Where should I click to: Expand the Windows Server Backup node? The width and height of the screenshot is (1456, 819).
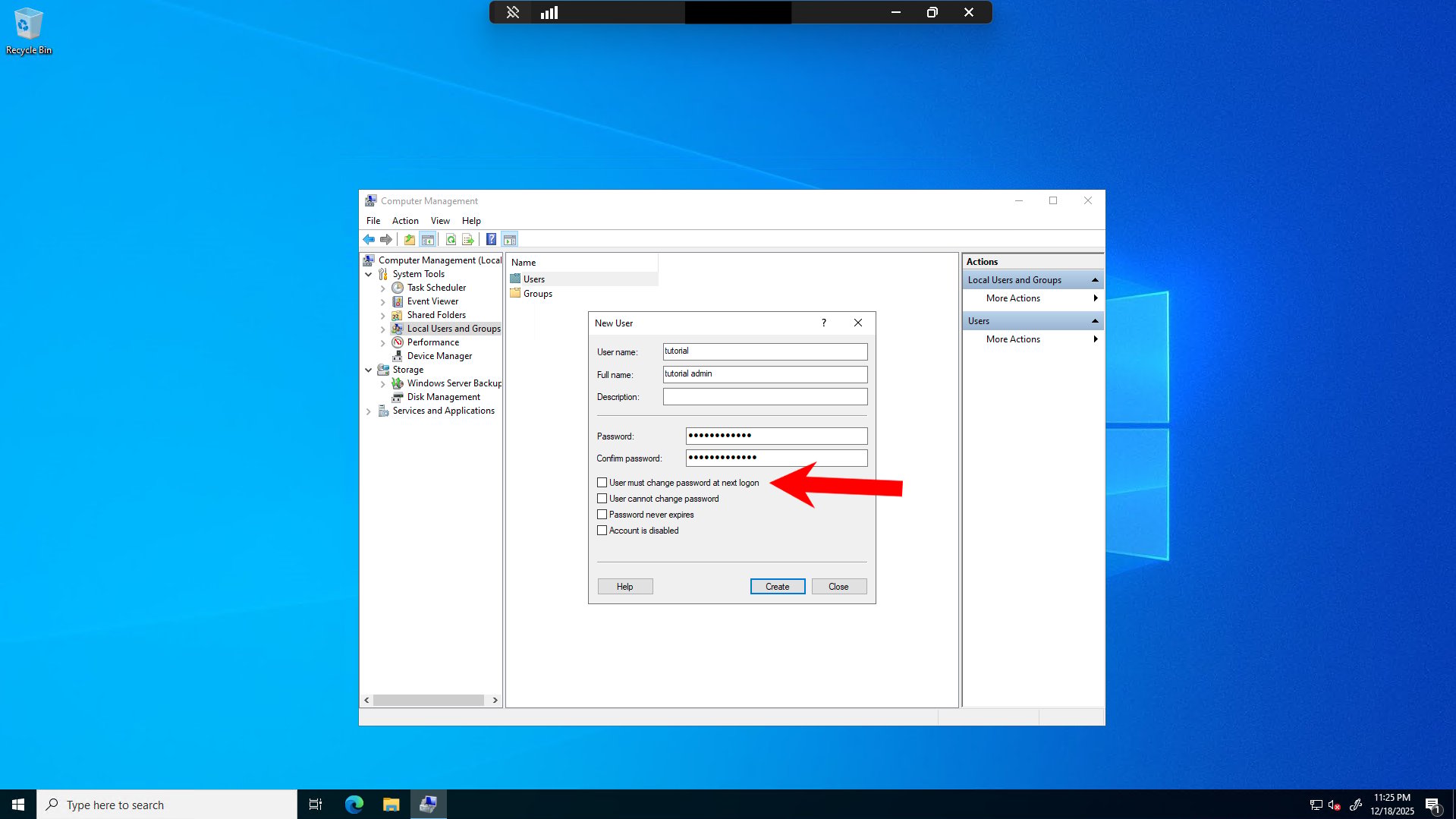coord(383,383)
